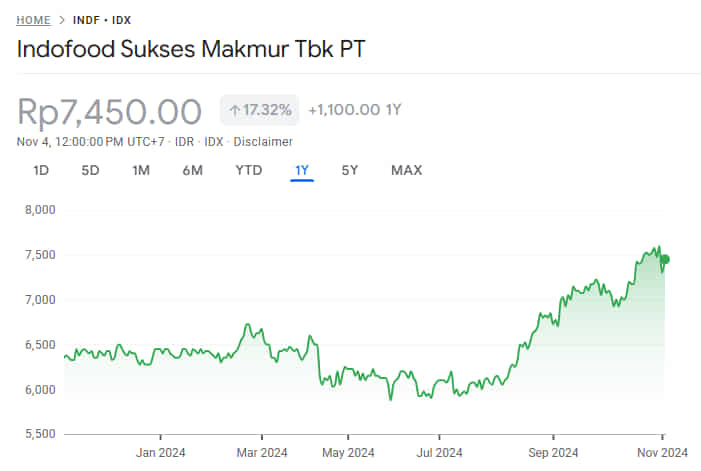This screenshot has width=701, height=471.
Task: Click the Sep 2024 label on the x-axis
Action: click(554, 452)
